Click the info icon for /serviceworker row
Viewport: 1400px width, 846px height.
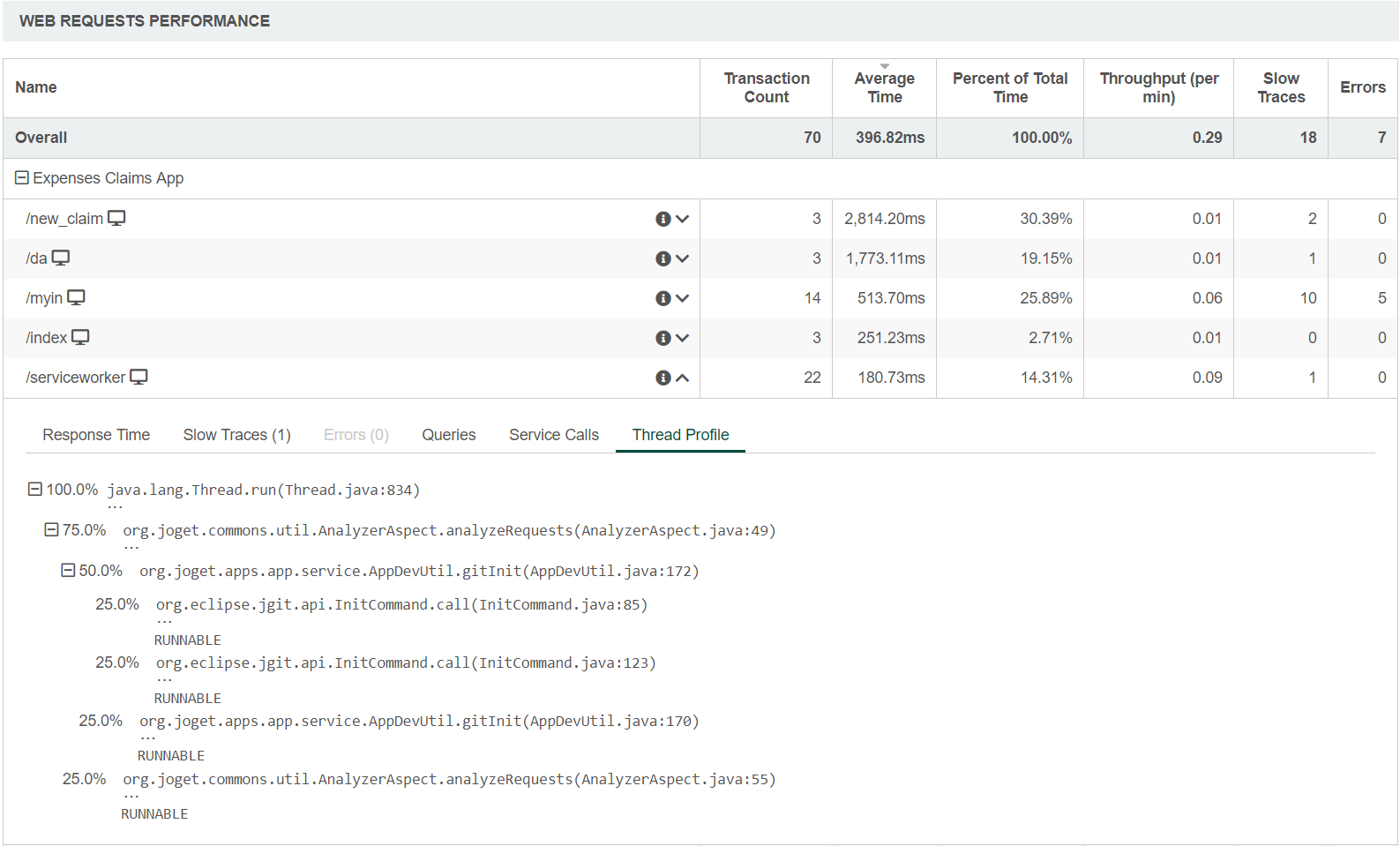pyautogui.click(x=663, y=378)
